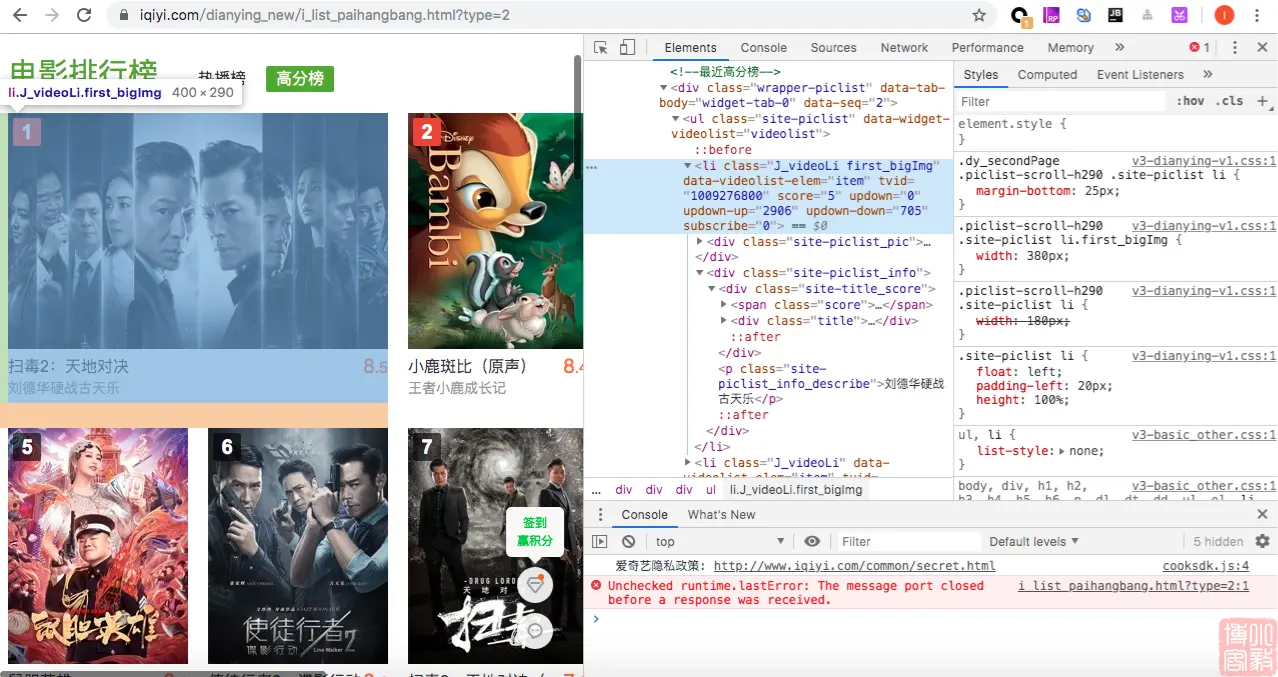Select the ul breadcrumb in Elements
Screen dimensions: 1278x677
711,490
